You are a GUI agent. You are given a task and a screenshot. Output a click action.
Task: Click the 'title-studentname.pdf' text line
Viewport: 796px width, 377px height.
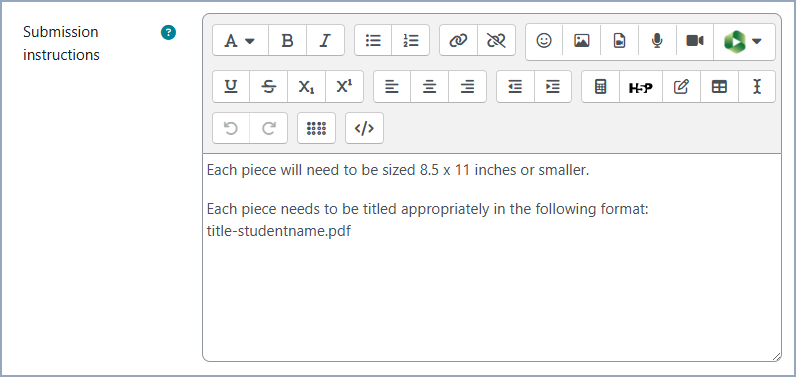tap(279, 231)
